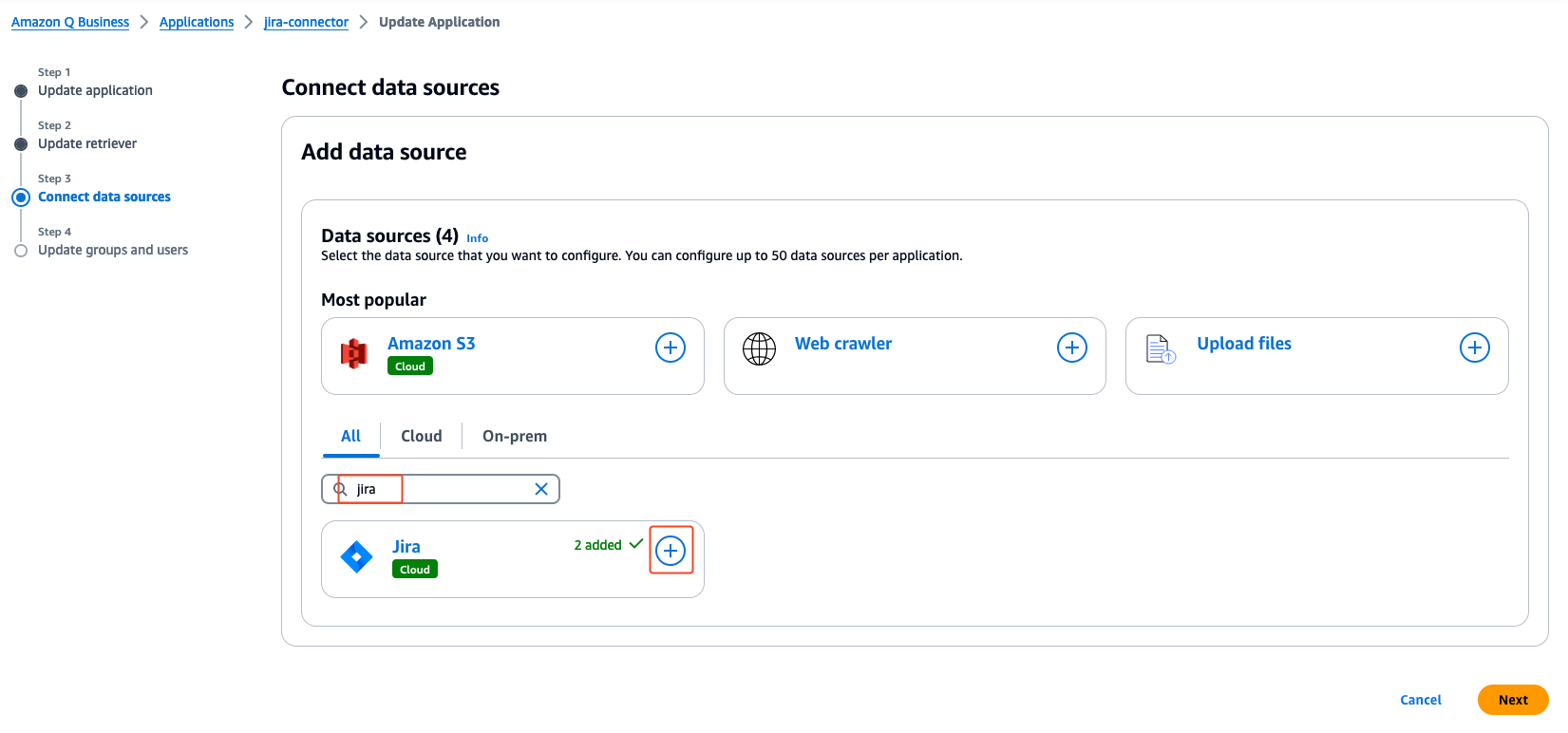Click the search magnifier icon in the filter box

[x=340, y=489]
